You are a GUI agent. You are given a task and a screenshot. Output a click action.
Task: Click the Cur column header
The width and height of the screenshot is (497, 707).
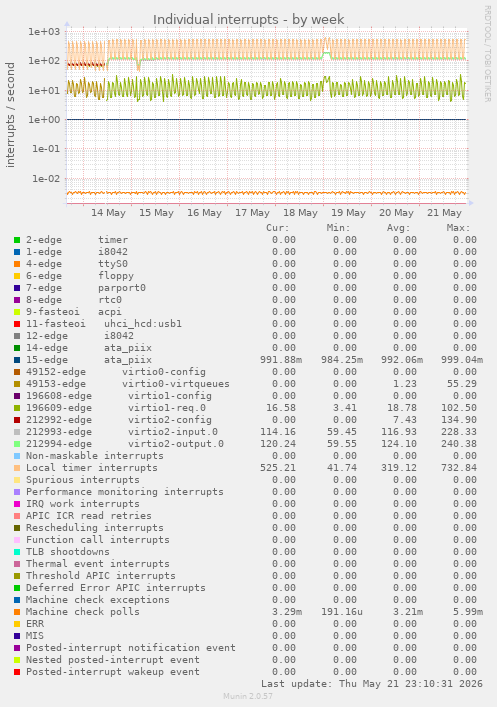point(278,228)
